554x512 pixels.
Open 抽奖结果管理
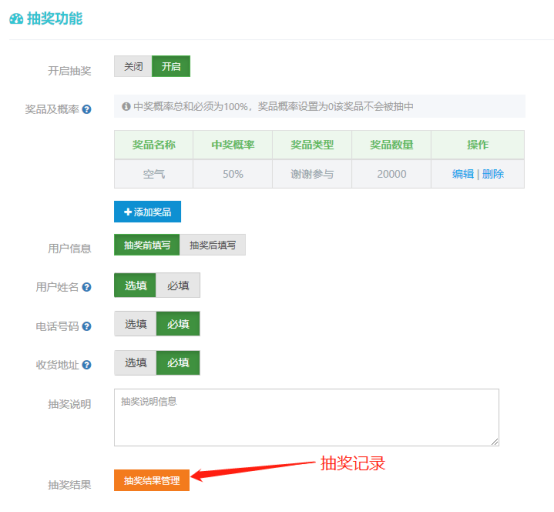[x=152, y=480]
